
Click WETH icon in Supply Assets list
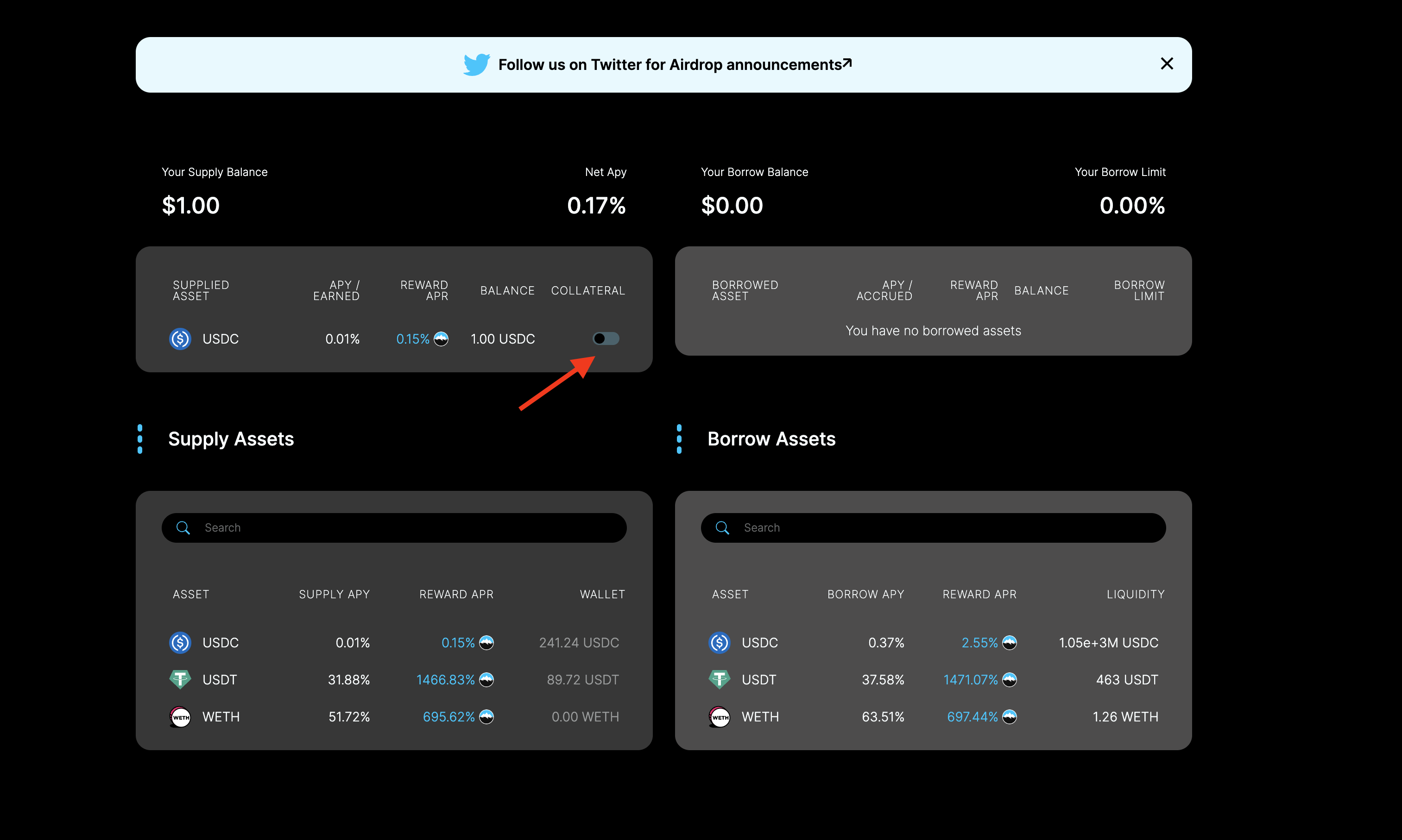click(x=180, y=717)
